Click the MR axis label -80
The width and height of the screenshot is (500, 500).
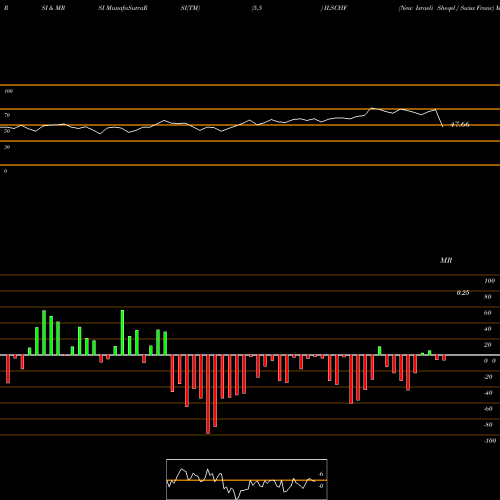tap(488, 425)
